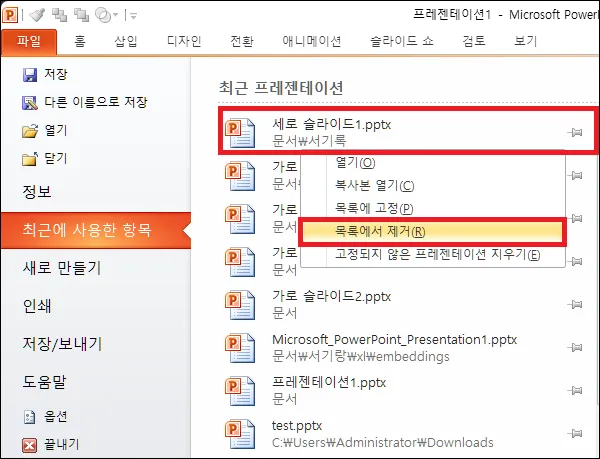Open the Customize Quick Access Toolbar dropdown arrow
The height and width of the screenshot is (459, 600).
[133, 16]
